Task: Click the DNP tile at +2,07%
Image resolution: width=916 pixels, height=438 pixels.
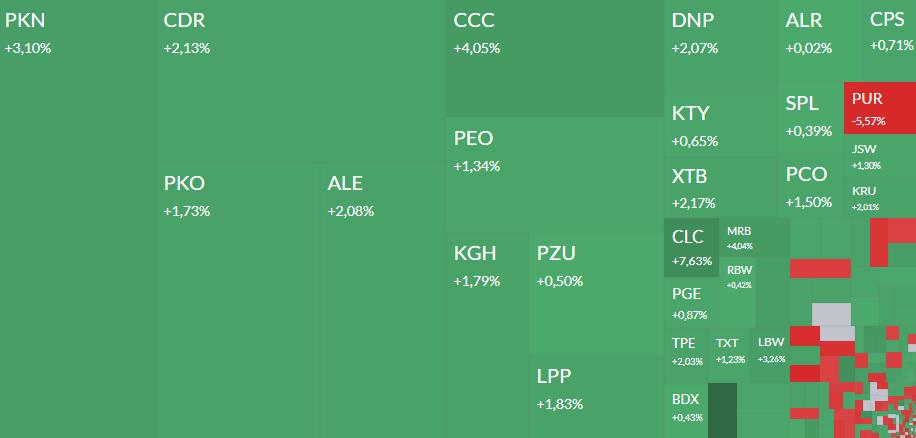Action: click(721, 46)
